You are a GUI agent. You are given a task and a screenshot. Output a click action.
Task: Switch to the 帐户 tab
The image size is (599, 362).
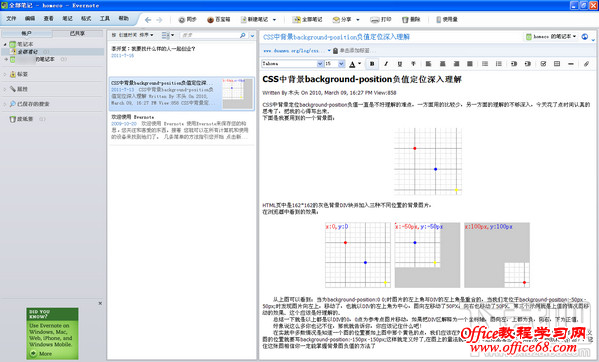coord(26,34)
